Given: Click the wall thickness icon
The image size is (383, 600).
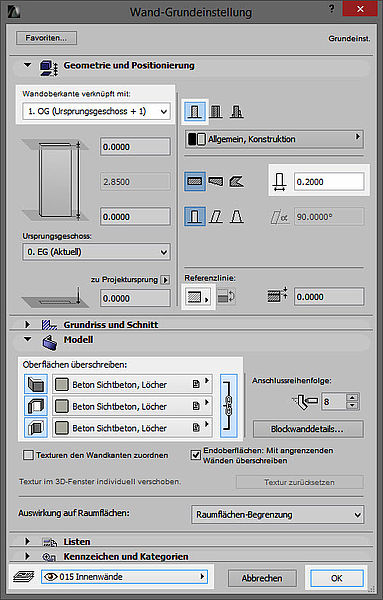Looking at the screenshot, I should 280,181.
